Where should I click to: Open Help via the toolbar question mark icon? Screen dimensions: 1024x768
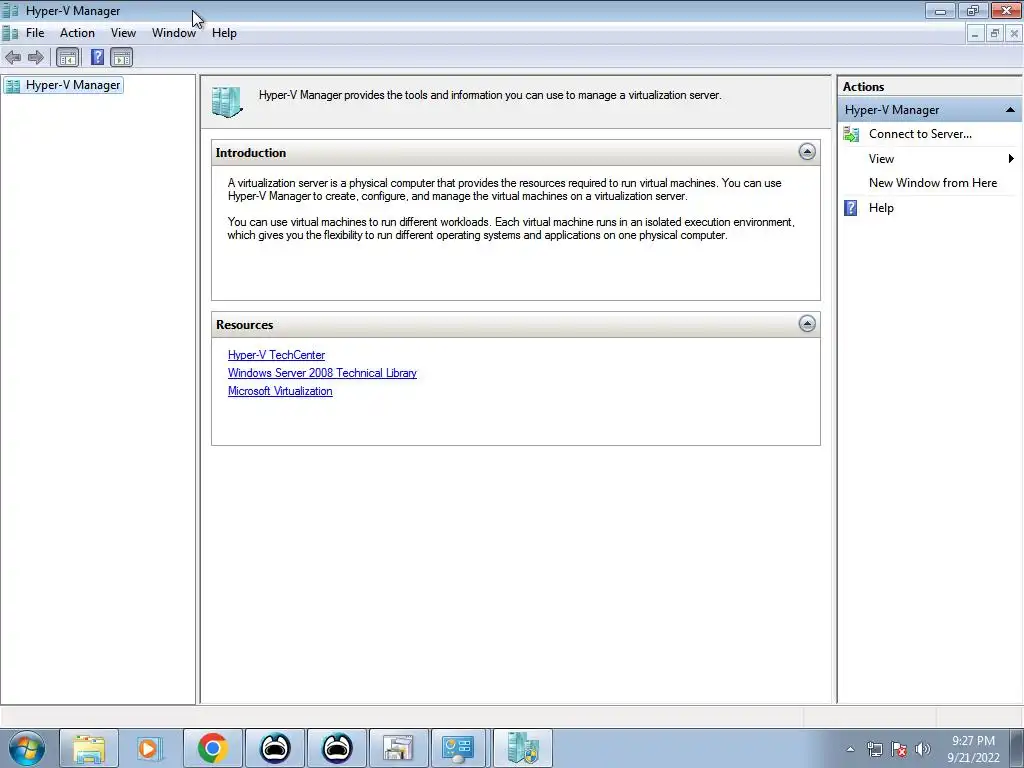97,57
